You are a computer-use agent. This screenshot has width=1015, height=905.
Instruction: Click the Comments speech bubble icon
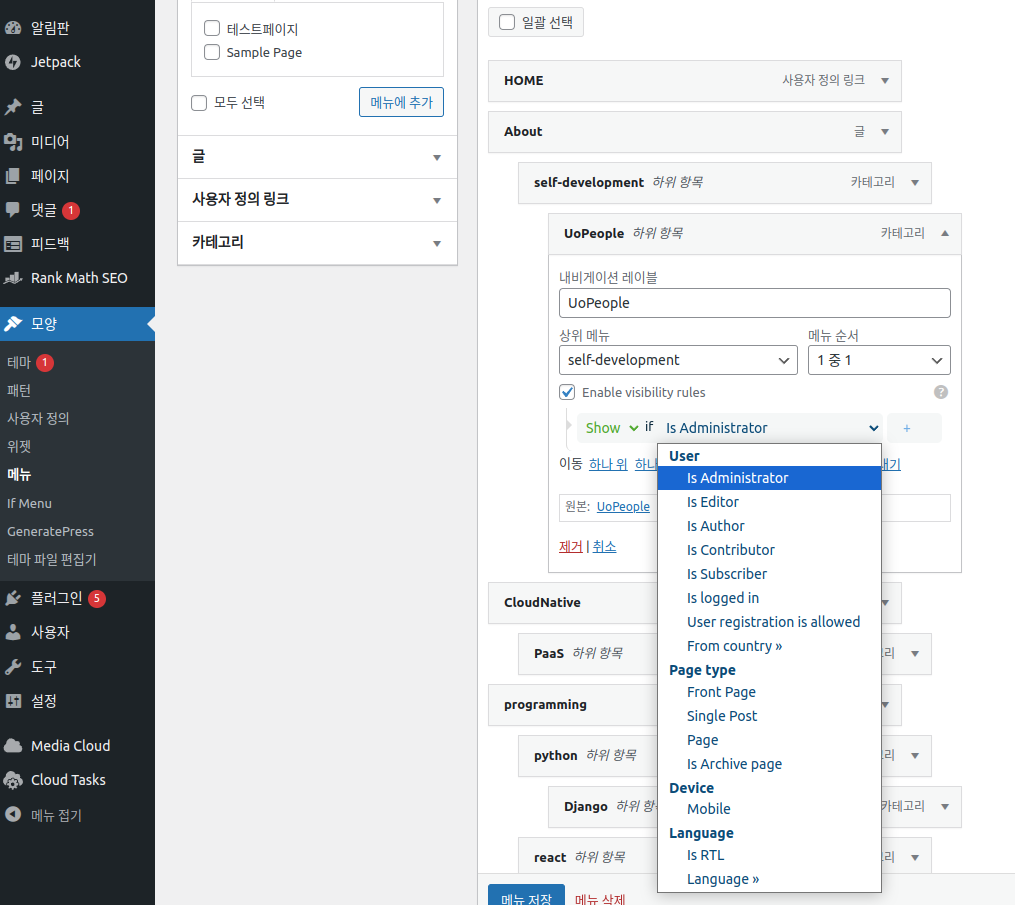tap(13, 210)
